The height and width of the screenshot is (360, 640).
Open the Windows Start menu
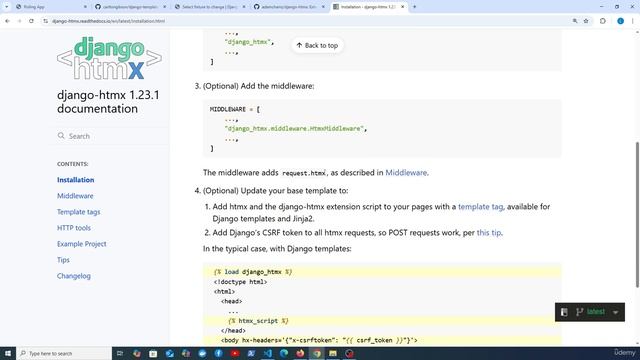coord(7,353)
